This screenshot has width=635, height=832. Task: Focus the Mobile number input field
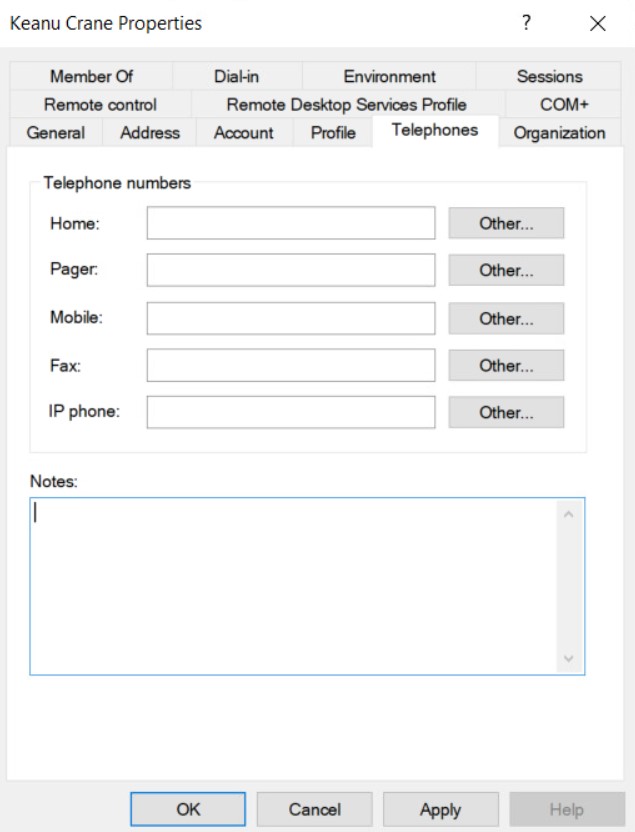[290, 318]
